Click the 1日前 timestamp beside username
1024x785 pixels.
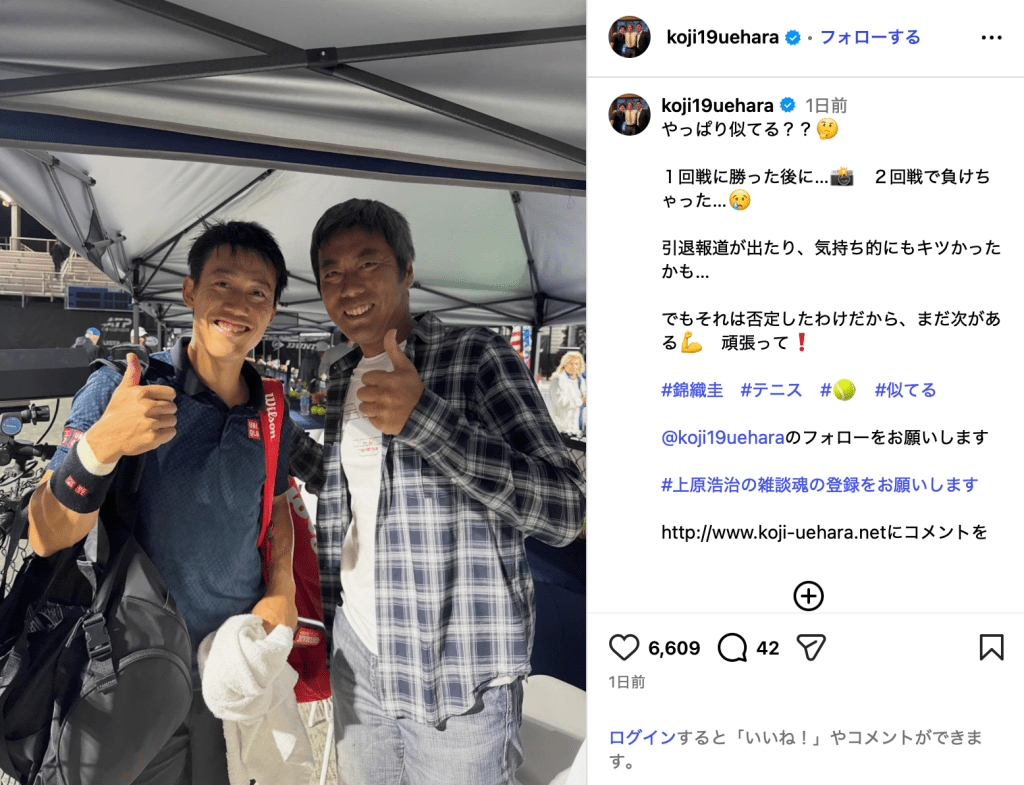[826, 105]
